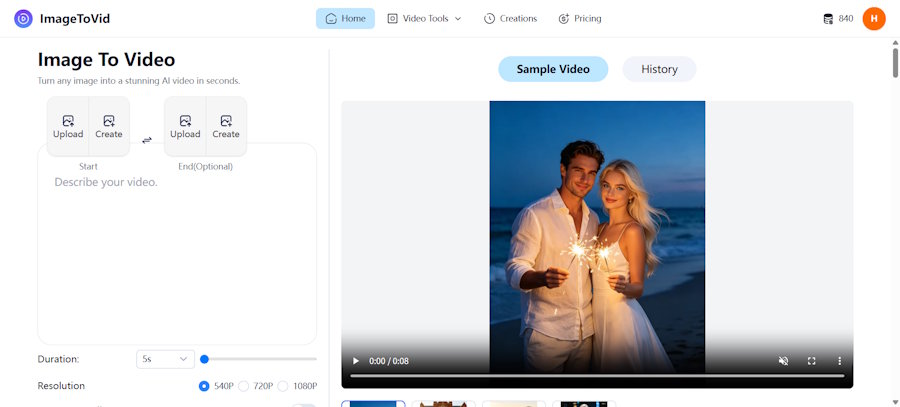The height and width of the screenshot is (407, 900).
Task: Go to the Pricing page
Action: (580, 18)
